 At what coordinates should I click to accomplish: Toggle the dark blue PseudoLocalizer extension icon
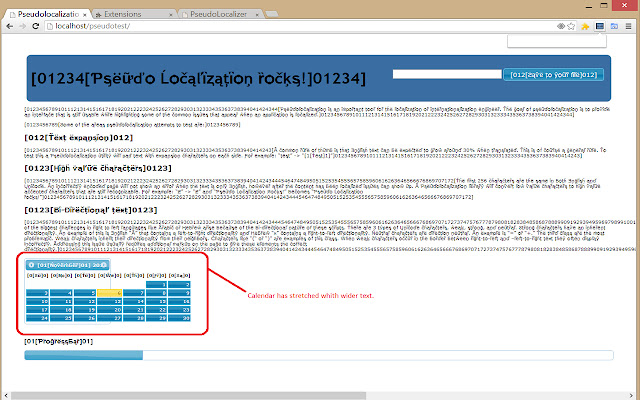[600, 26]
